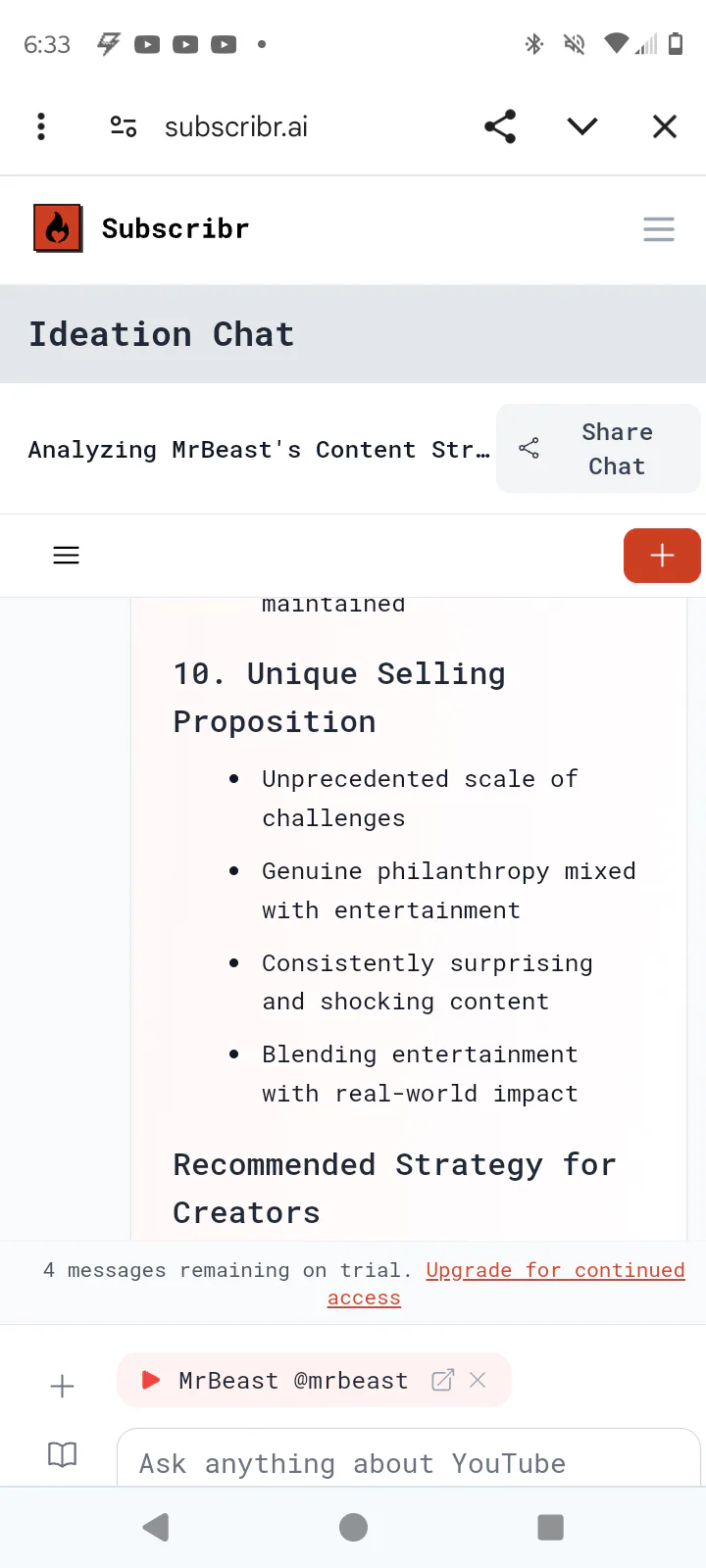Open browser three-dot options menu
Screen dimensions: 706x1568
pyautogui.click(x=41, y=126)
